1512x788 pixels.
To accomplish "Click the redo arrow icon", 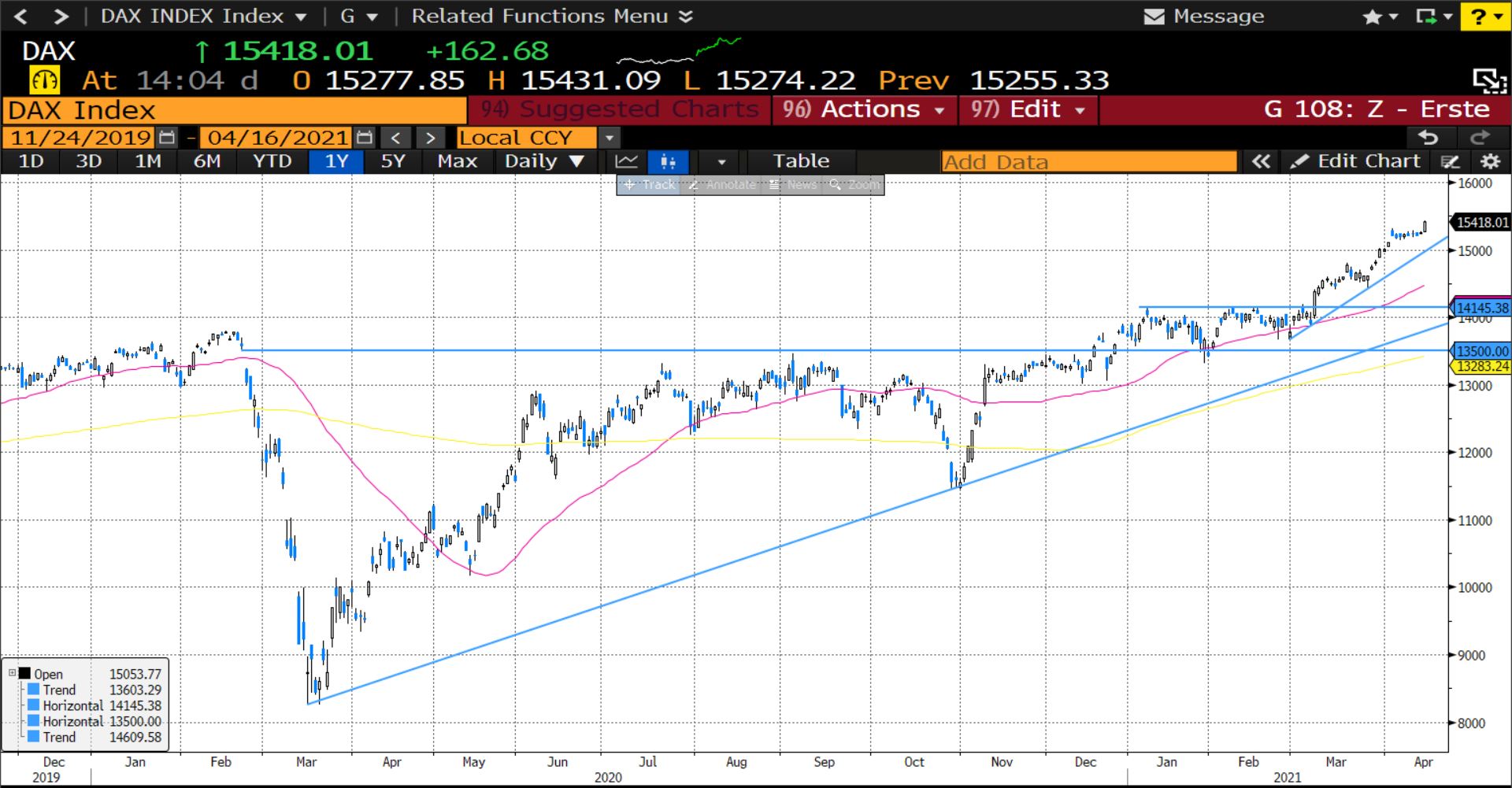I will pos(1480,138).
